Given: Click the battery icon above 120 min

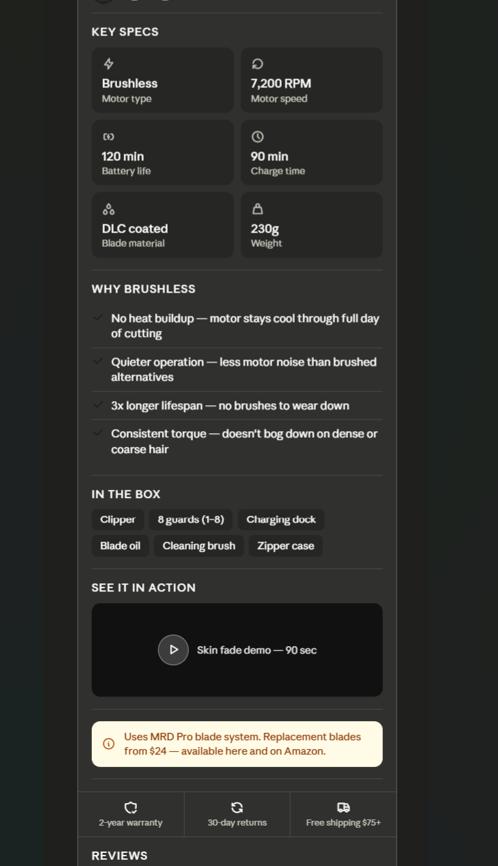Looking at the screenshot, I should [109, 136].
